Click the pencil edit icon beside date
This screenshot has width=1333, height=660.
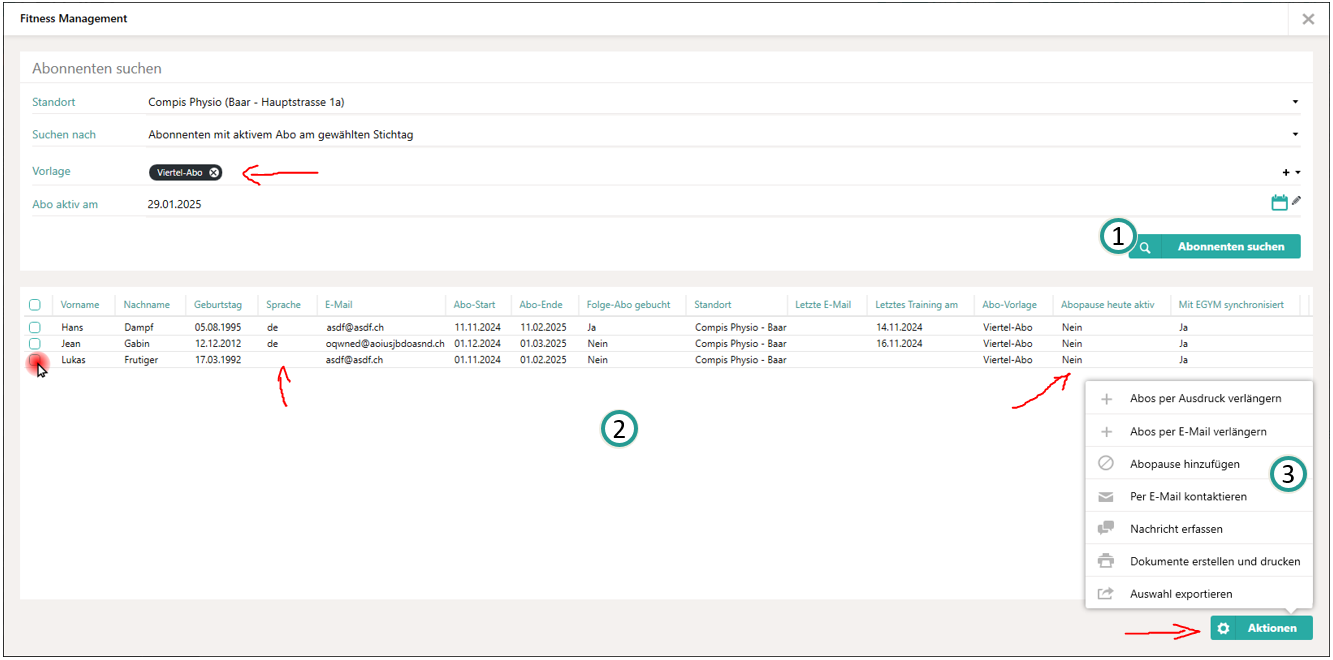click(1297, 201)
